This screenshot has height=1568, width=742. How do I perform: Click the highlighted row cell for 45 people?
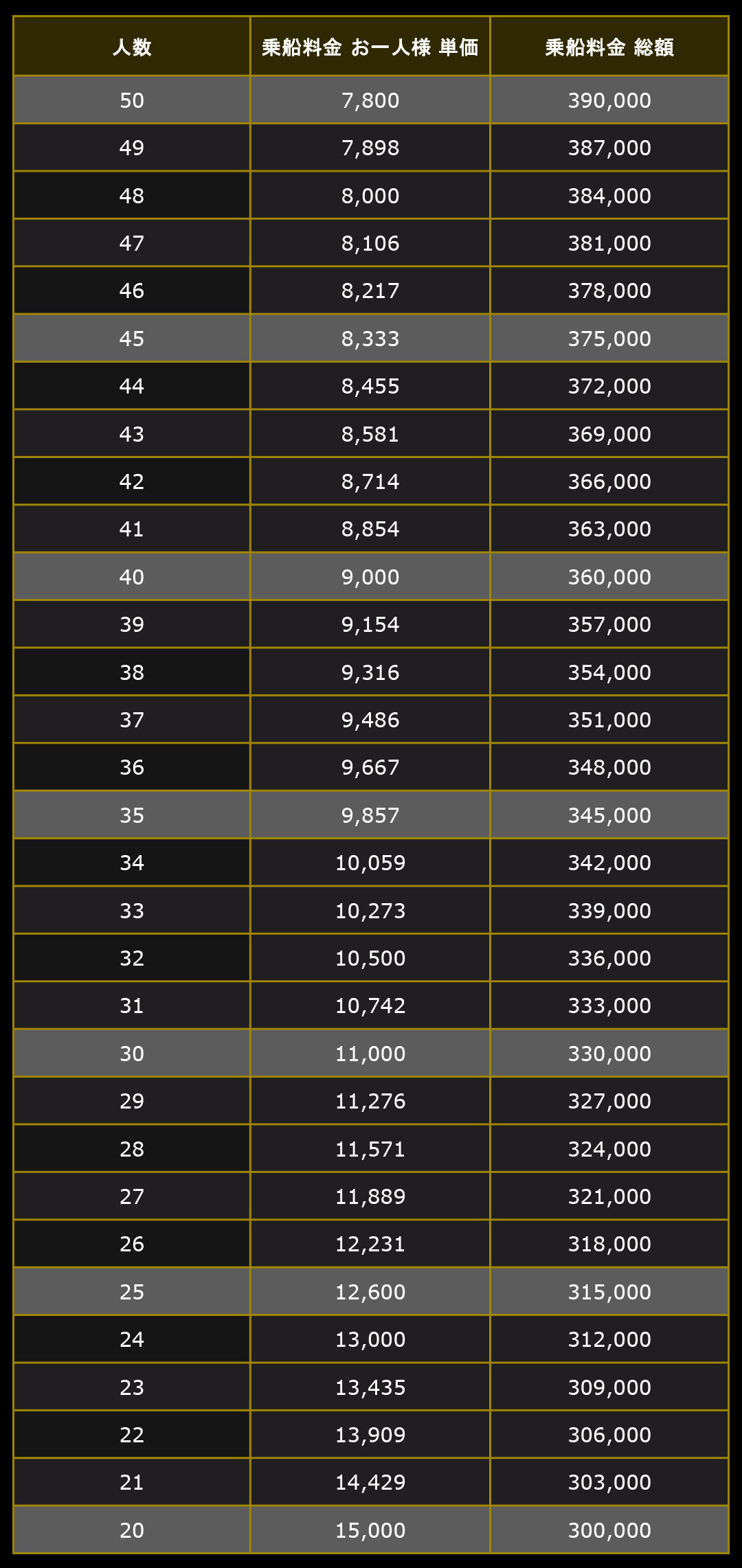pos(132,339)
